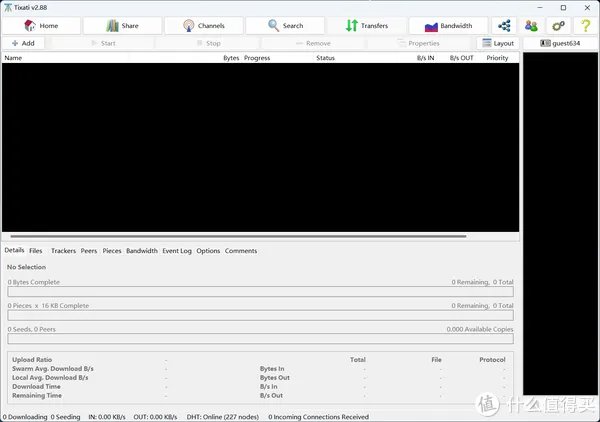
Task: Click the transfer list horizontal scrollbar
Action: click(x=235, y=236)
